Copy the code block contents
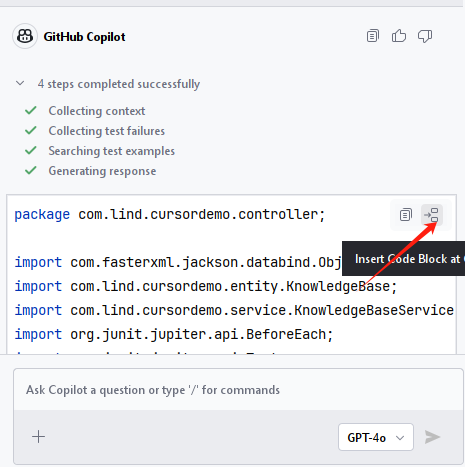 tap(406, 215)
